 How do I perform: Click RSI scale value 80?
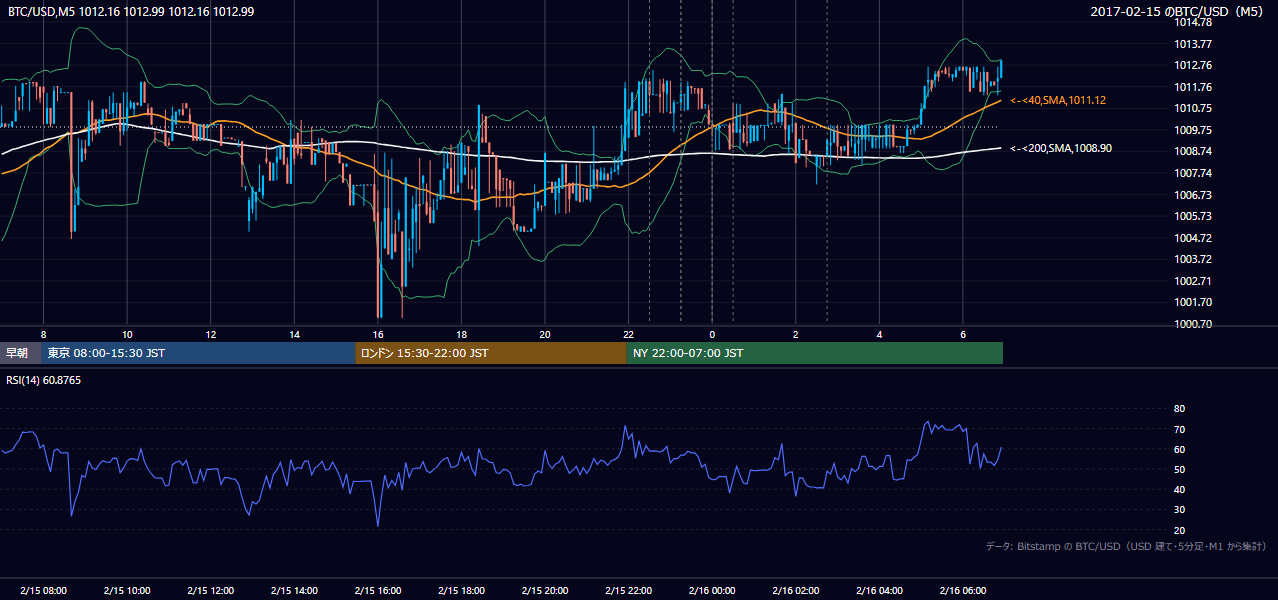pyautogui.click(x=1179, y=409)
